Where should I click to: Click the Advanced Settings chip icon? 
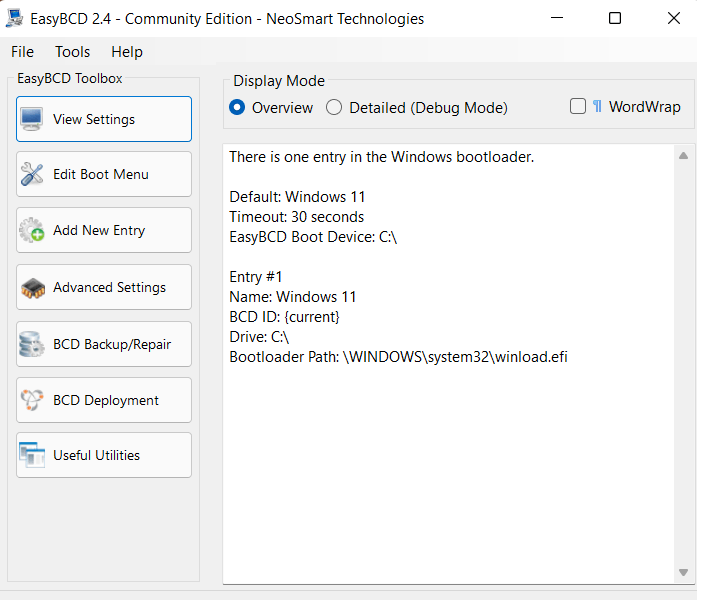33,288
